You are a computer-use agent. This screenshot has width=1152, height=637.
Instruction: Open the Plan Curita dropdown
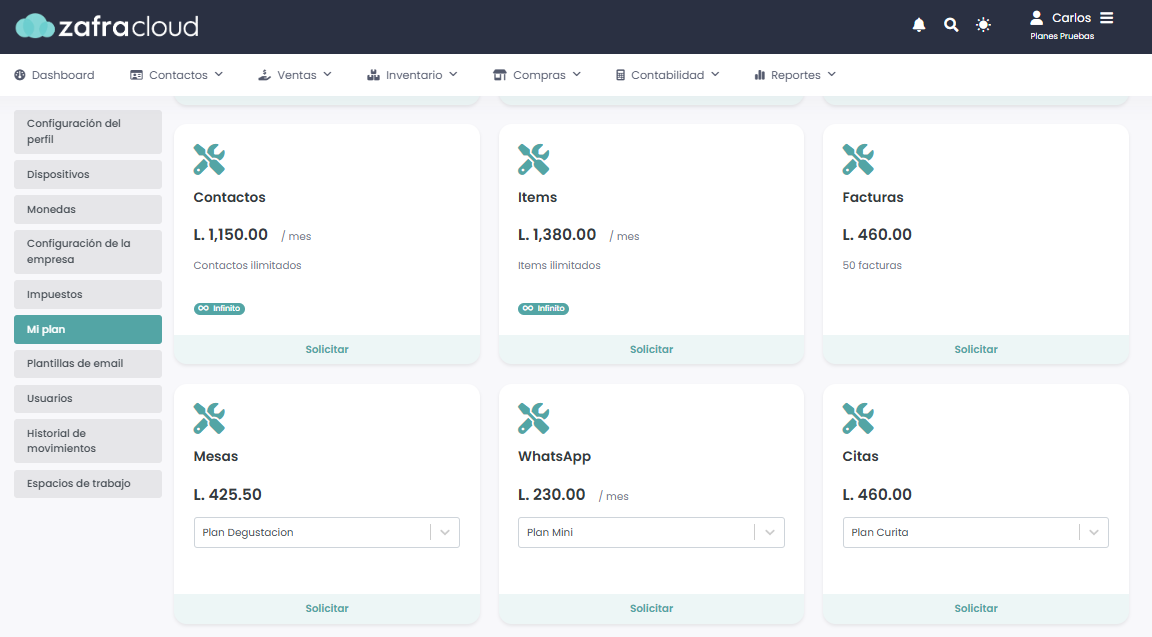976,533
